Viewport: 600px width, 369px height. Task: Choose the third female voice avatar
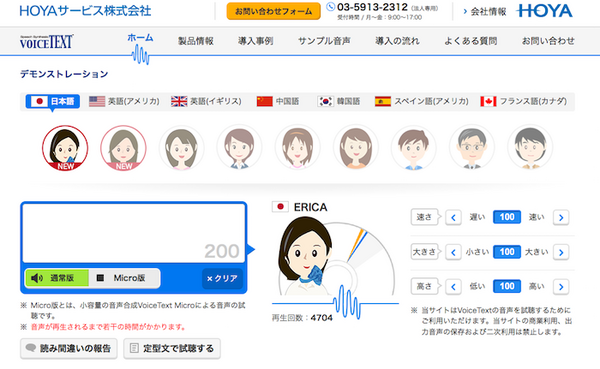[x=181, y=148]
